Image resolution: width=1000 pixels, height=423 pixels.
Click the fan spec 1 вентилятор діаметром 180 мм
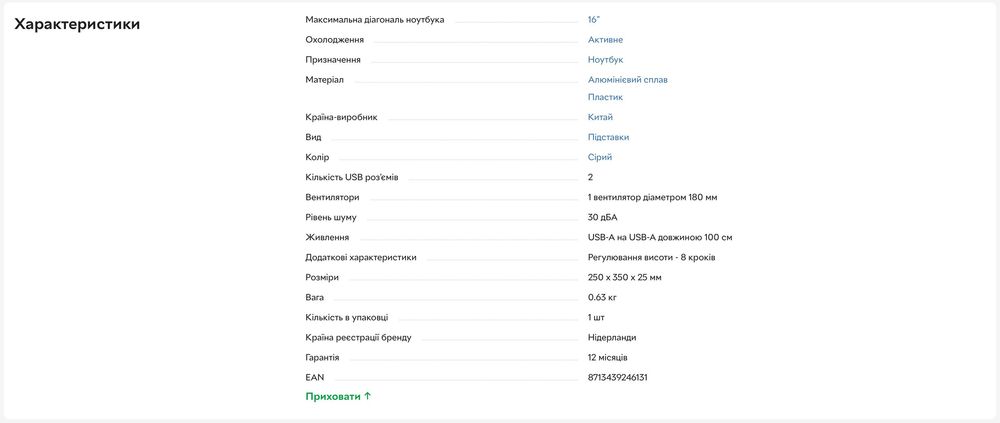click(x=652, y=198)
